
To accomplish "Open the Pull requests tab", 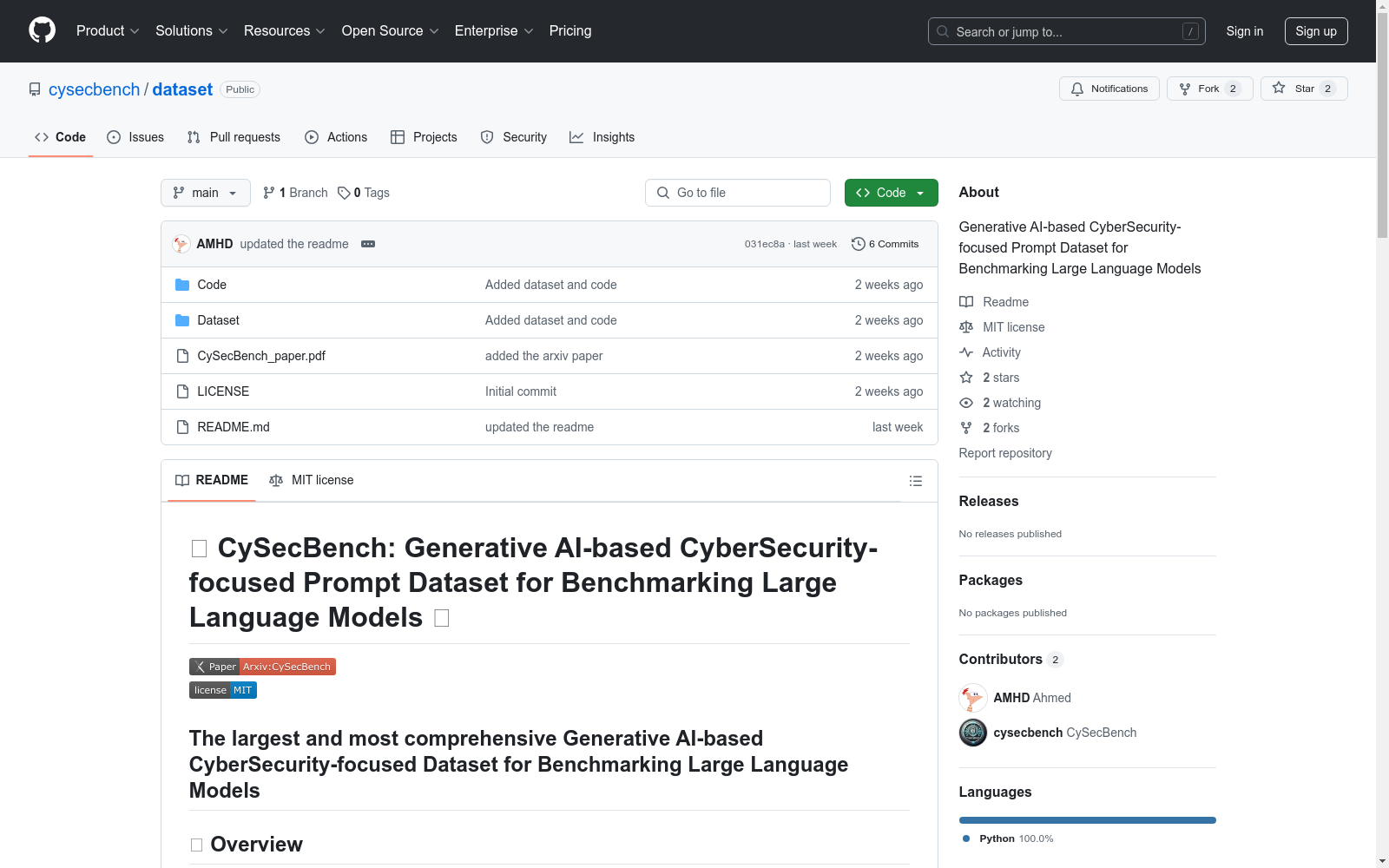I will [x=234, y=137].
